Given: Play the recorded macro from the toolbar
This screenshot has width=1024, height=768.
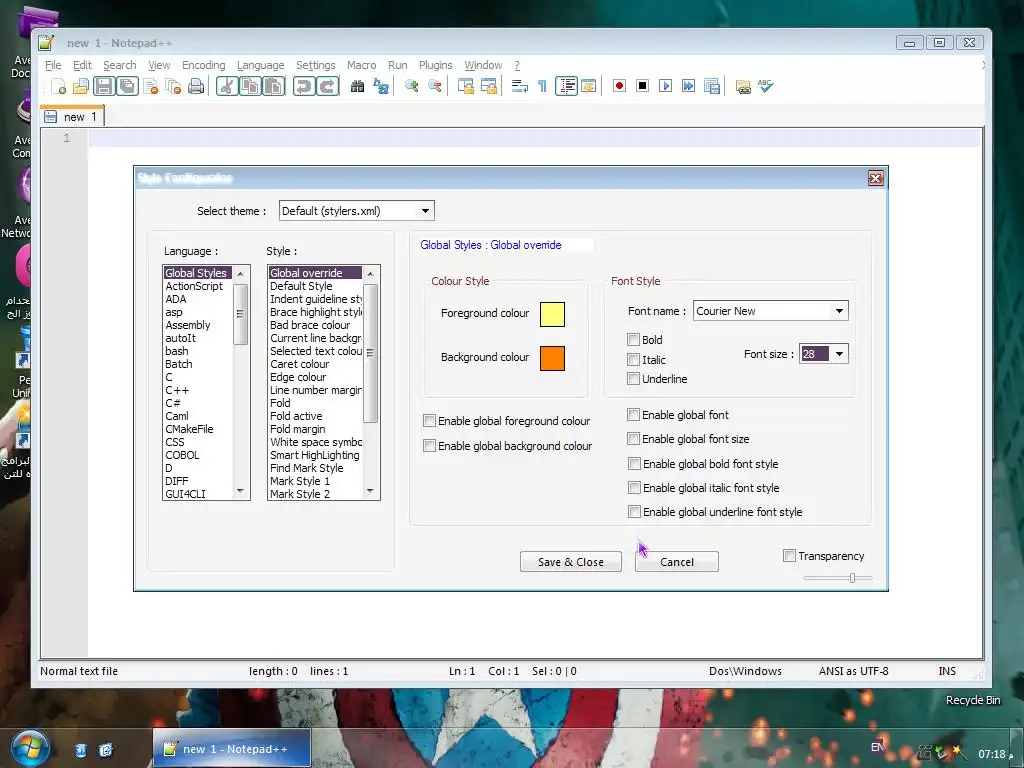Looking at the screenshot, I should point(665,86).
